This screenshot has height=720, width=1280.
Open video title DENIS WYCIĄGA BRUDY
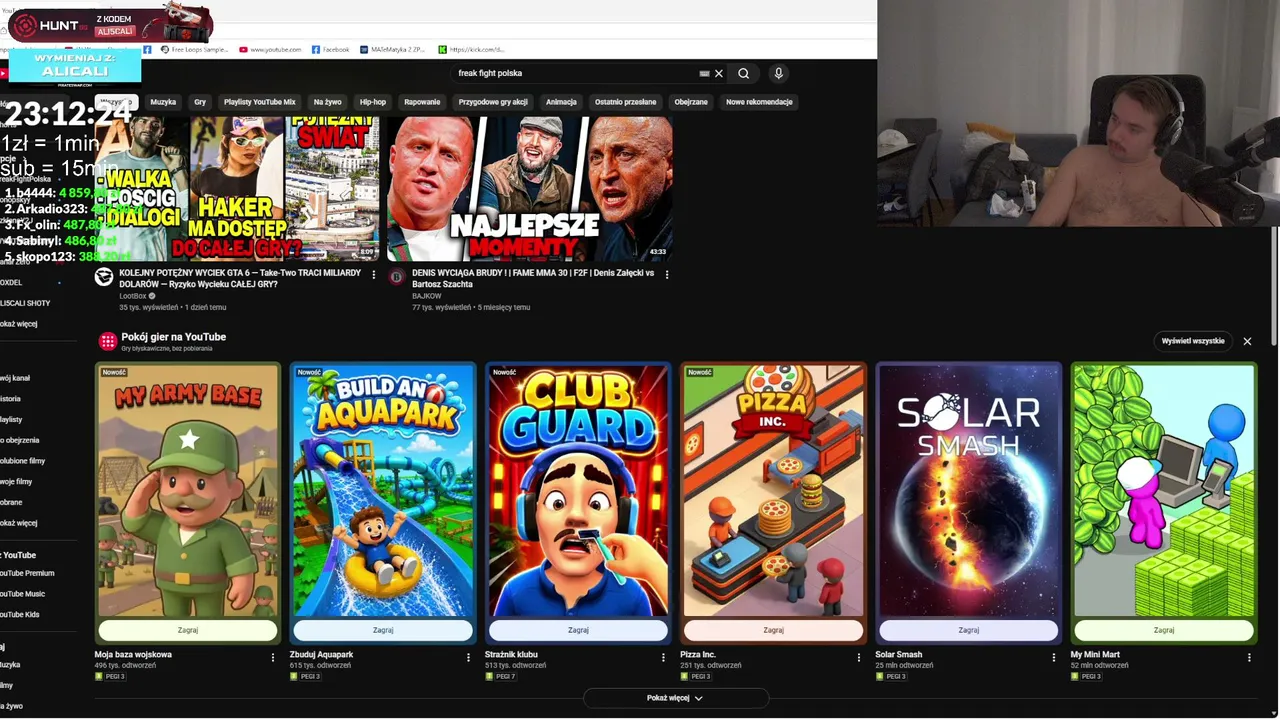pyautogui.click(x=533, y=278)
